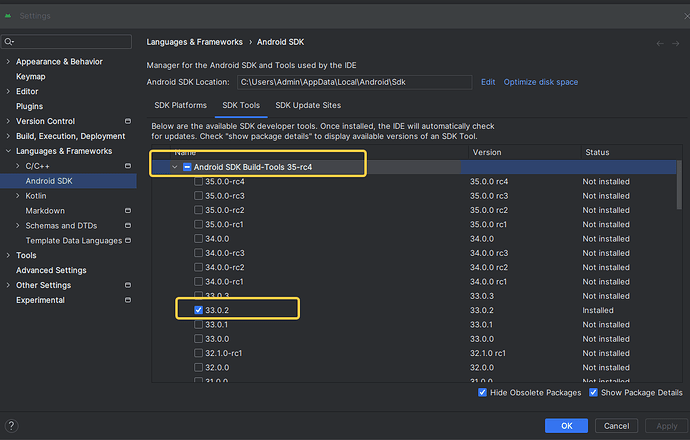Click version cell '34.0.0 rc1'
Screen dimensions: 690x440
click(x=488, y=282)
